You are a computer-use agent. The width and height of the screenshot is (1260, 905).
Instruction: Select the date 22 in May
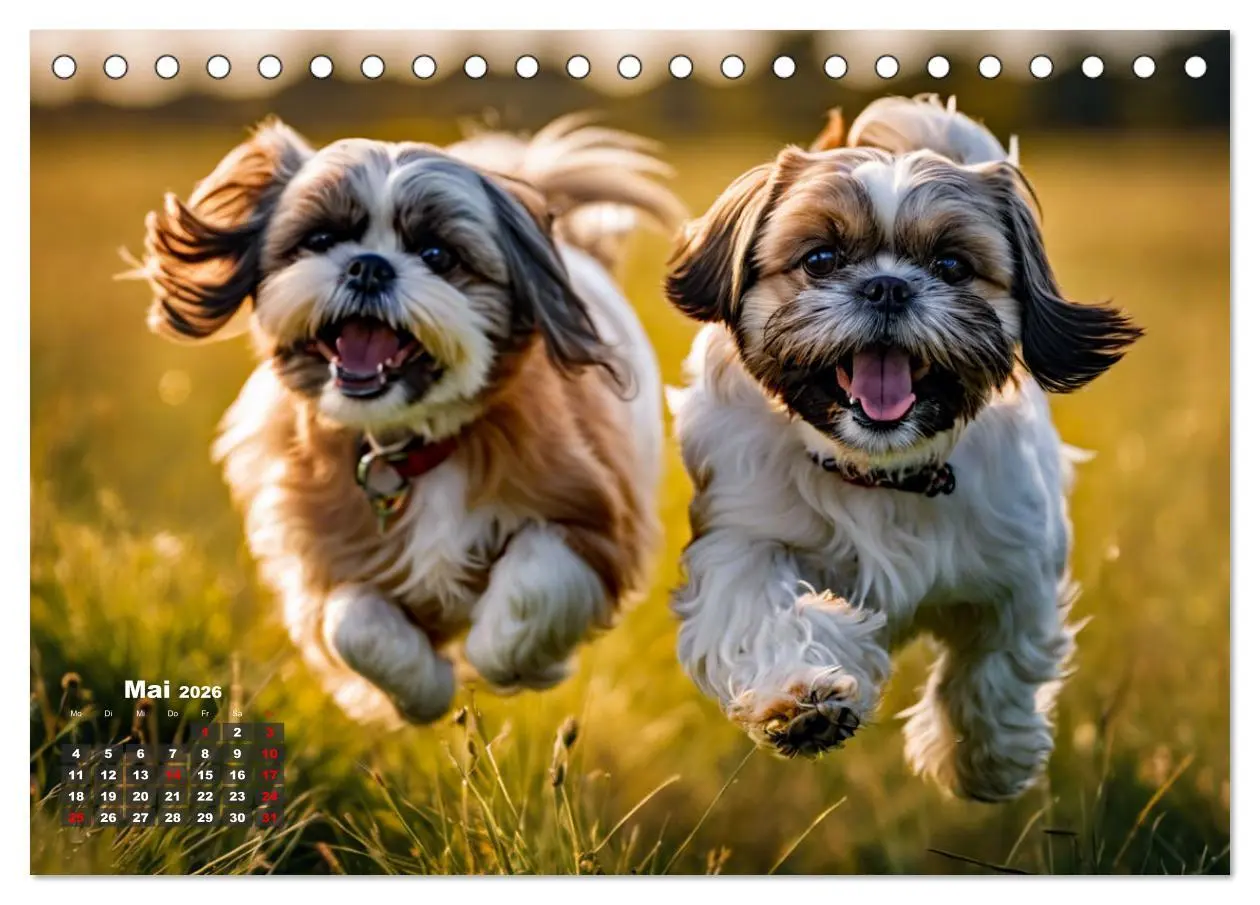pos(205,797)
